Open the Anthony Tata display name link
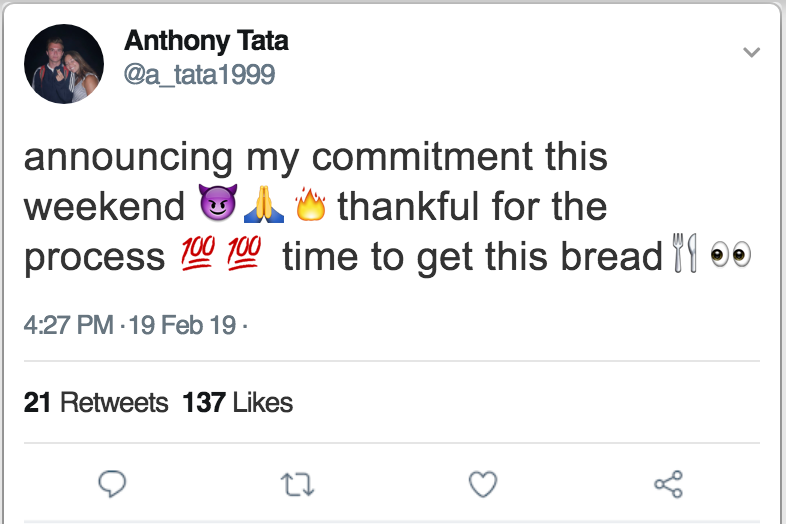The image size is (786, 524). click(206, 41)
